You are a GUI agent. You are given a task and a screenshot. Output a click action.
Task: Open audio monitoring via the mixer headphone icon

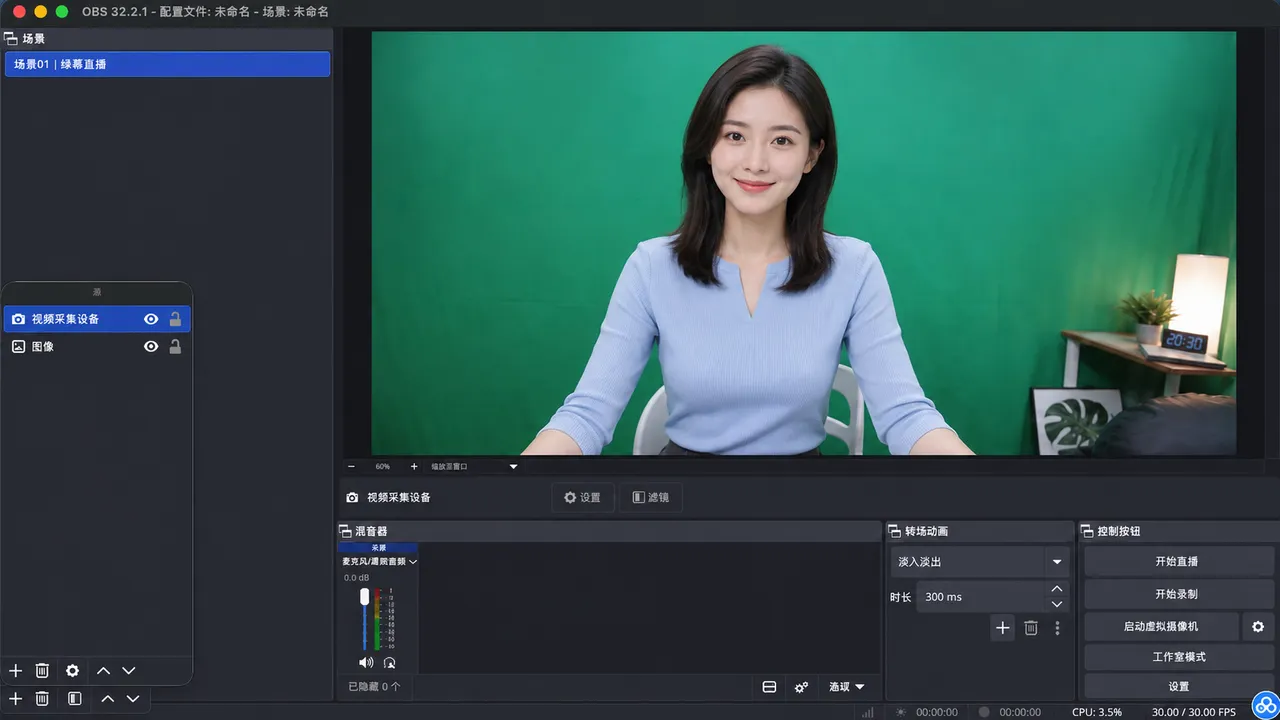(389, 662)
